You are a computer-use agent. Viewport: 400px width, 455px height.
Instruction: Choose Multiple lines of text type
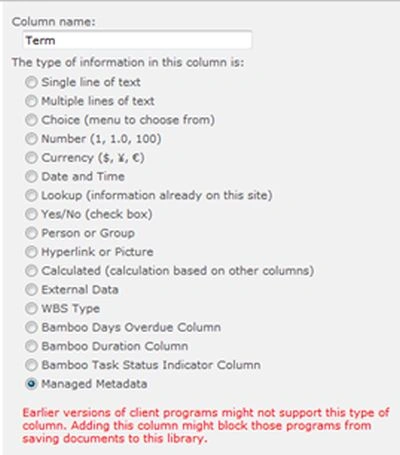(x=31, y=101)
